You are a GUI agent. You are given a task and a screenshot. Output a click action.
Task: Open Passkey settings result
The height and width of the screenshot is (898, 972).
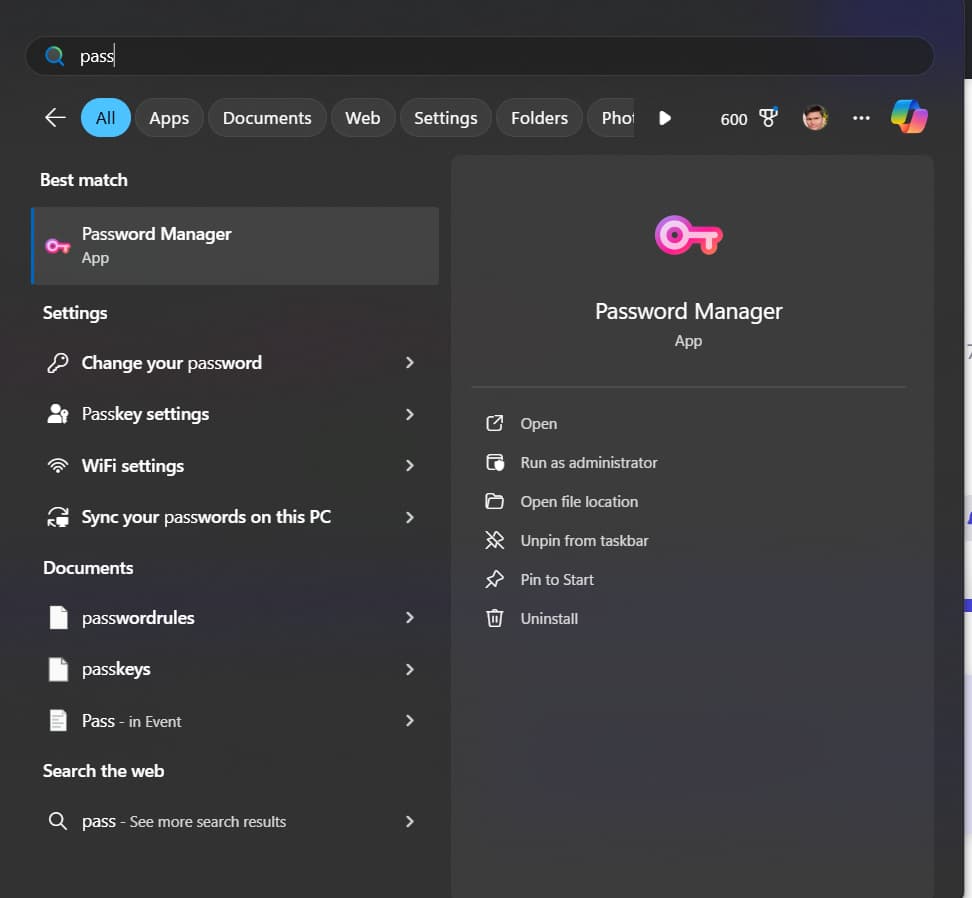[234, 414]
